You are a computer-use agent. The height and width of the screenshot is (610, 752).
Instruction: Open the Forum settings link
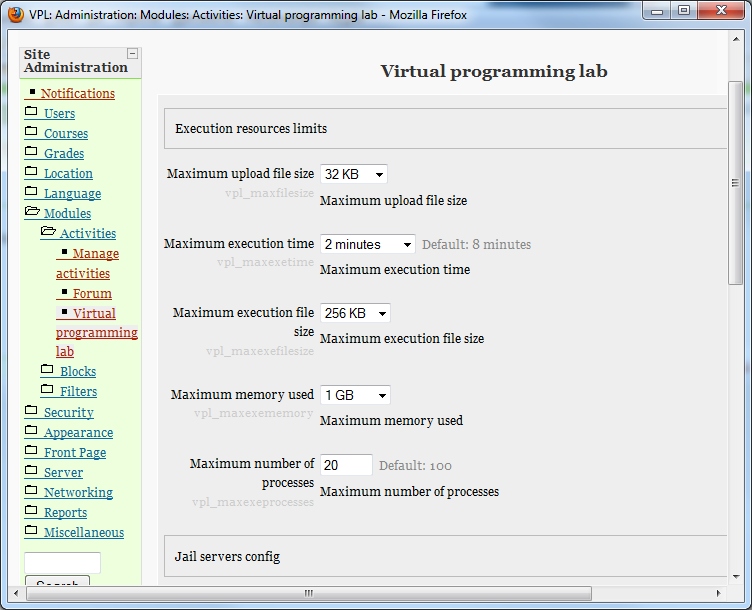[92, 293]
